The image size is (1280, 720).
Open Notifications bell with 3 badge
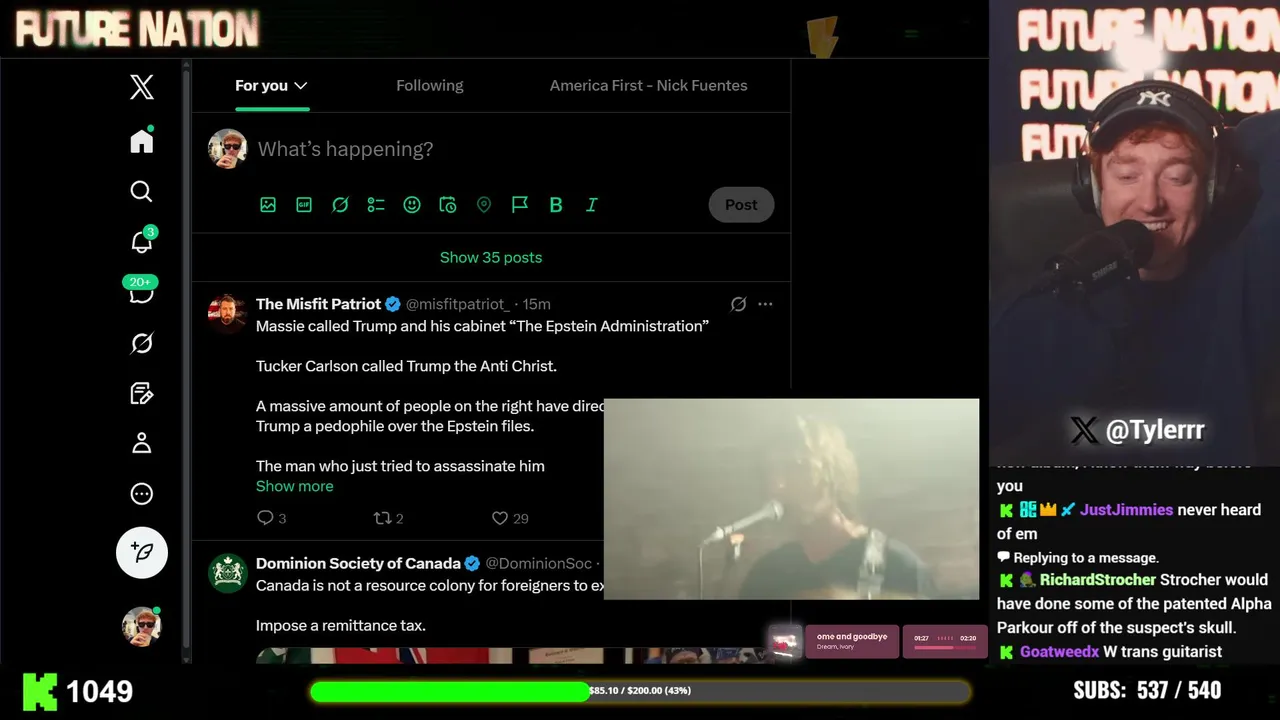tap(142, 241)
